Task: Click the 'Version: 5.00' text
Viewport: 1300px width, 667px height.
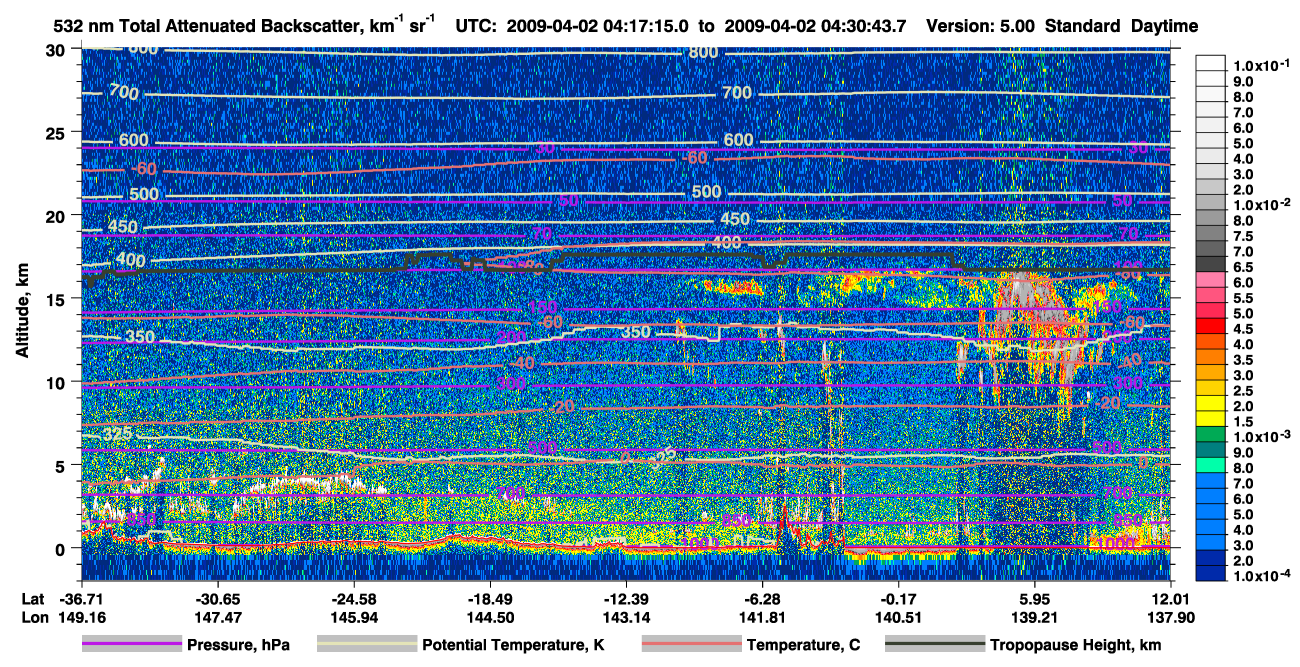Action: (983, 27)
